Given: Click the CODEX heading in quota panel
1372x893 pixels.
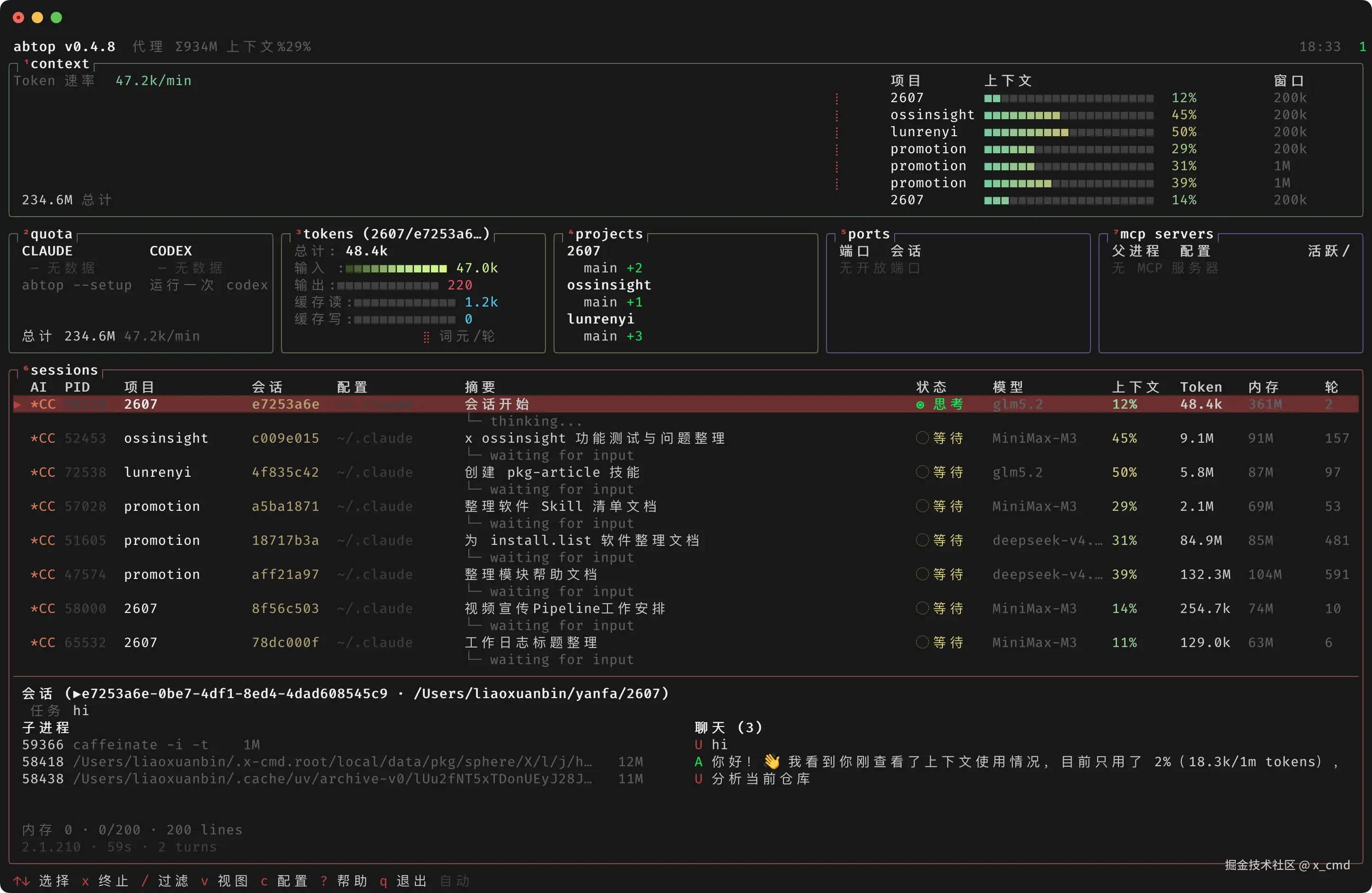Looking at the screenshot, I should tap(171, 251).
